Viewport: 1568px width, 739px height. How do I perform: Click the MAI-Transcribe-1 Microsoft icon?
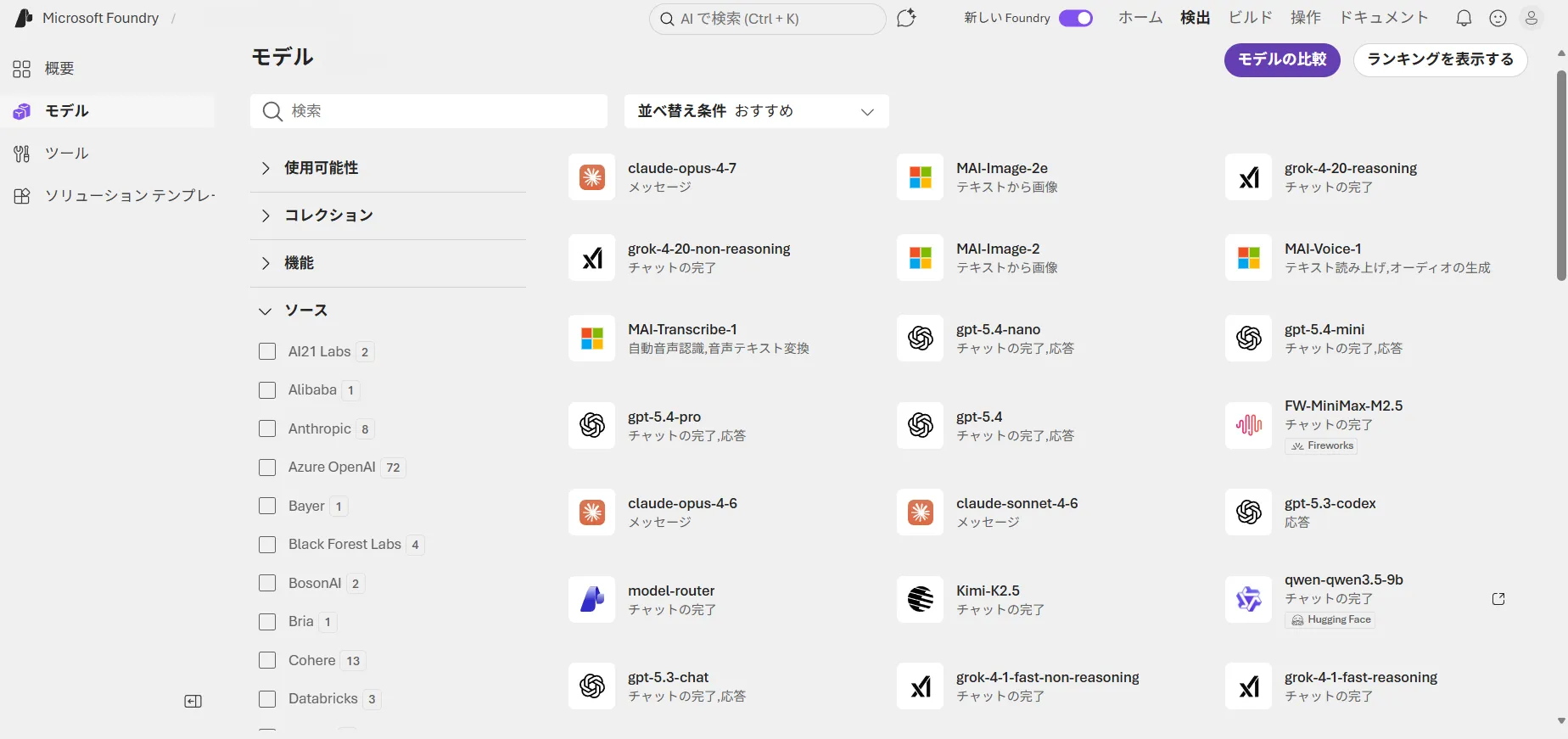pos(592,338)
